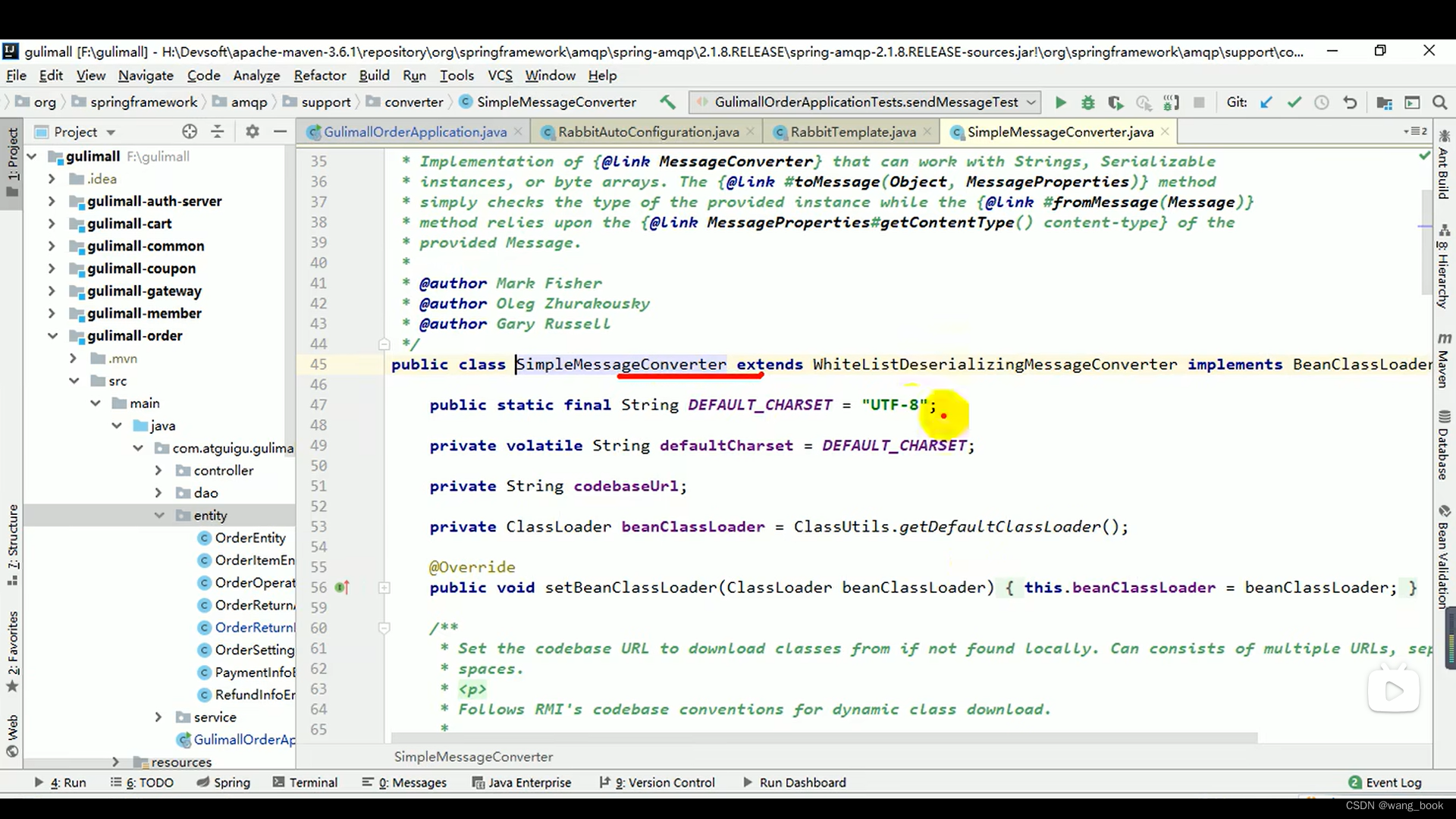Image resolution: width=1456 pixels, height=819 pixels.
Task: Open the Ant Build side panel
Action: 1443,167
